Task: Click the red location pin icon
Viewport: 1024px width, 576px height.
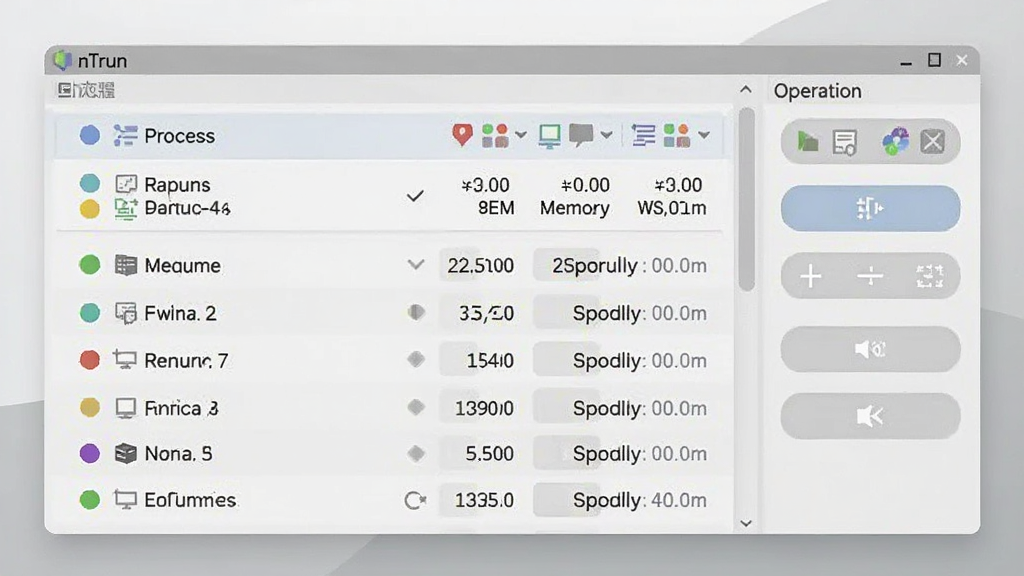Action: point(462,135)
